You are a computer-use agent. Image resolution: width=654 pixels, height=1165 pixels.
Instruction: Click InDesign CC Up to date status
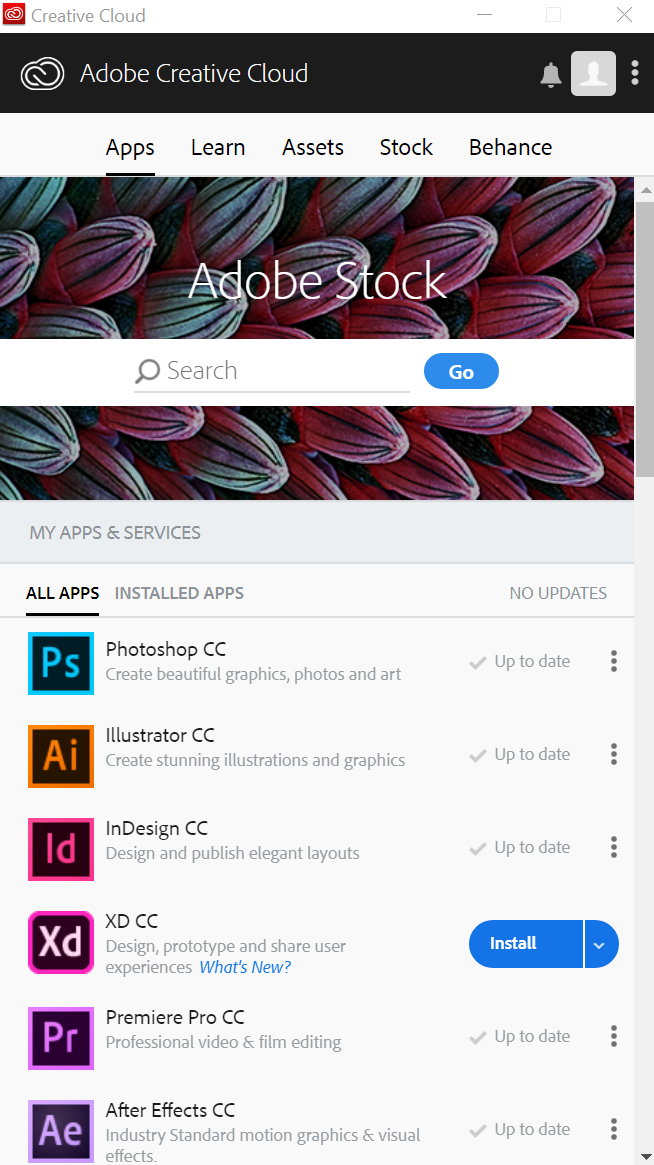click(519, 847)
